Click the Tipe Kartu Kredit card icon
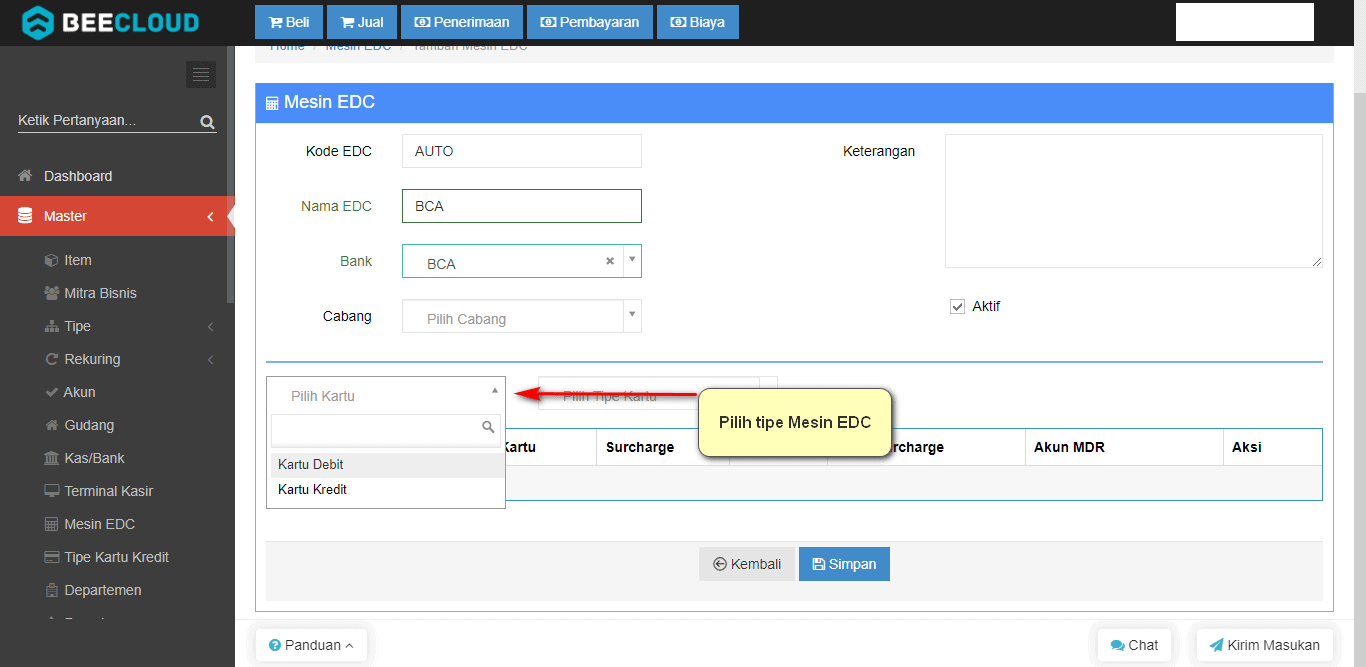 (52, 557)
